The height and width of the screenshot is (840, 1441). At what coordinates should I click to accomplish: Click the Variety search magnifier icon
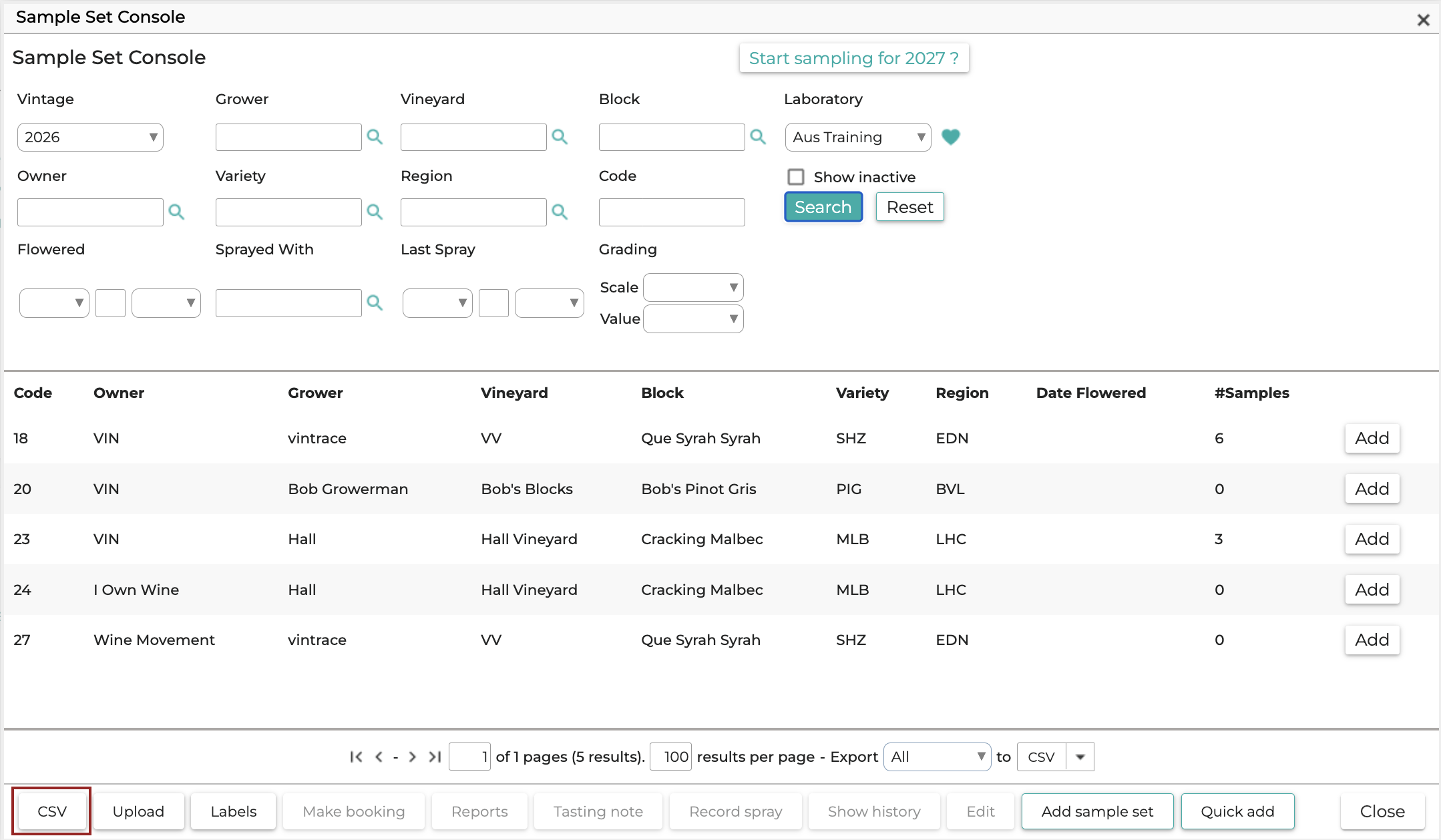(375, 212)
